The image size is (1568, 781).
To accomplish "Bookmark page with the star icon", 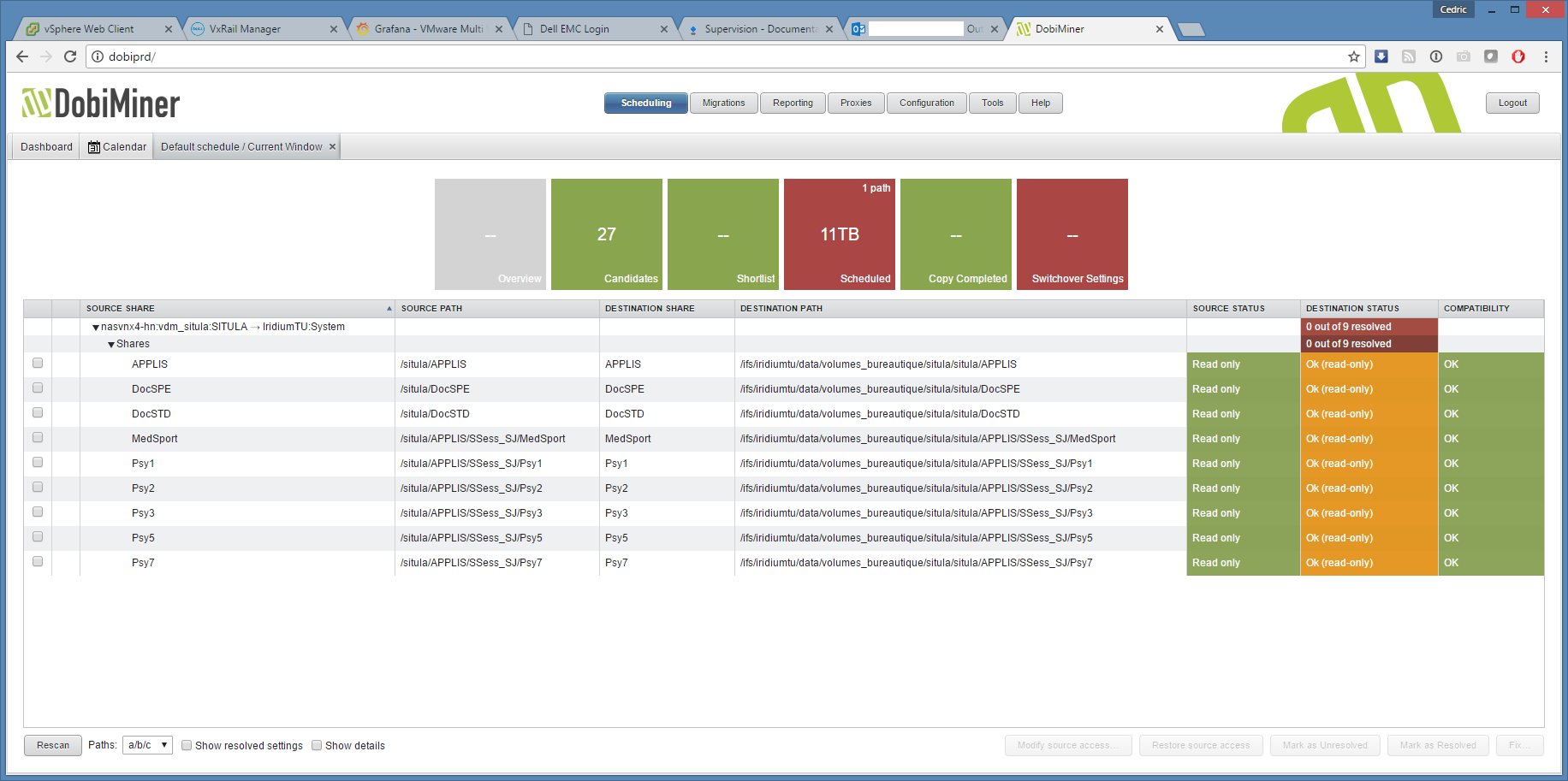I will [x=1353, y=56].
